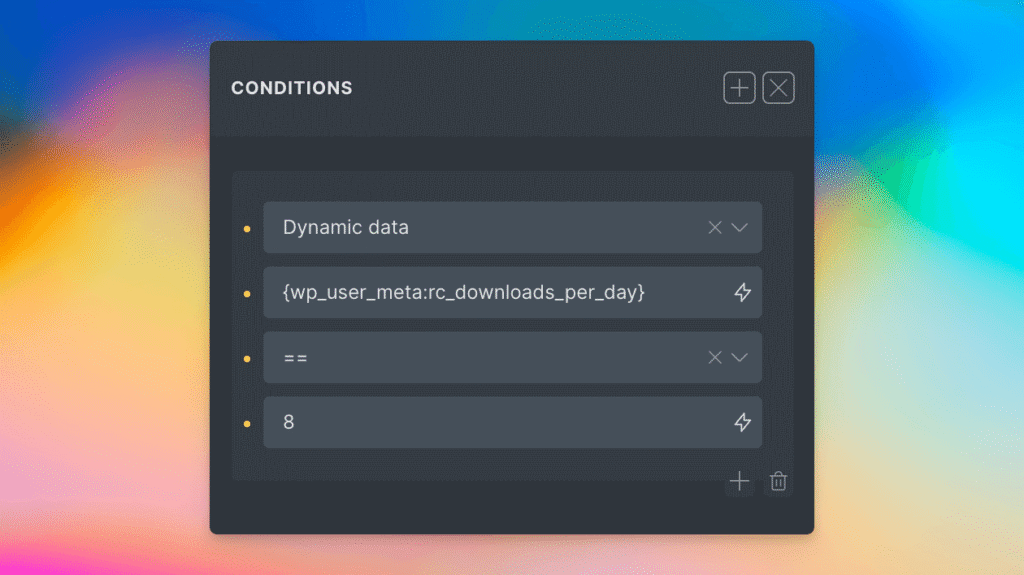Click the yellow dot beside the wp_user_meta field

pos(247,294)
